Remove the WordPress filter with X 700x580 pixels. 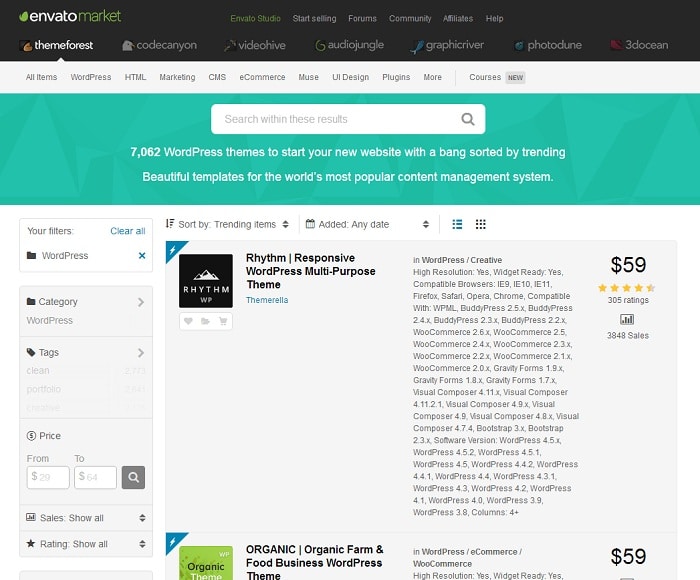click(142, 255)
